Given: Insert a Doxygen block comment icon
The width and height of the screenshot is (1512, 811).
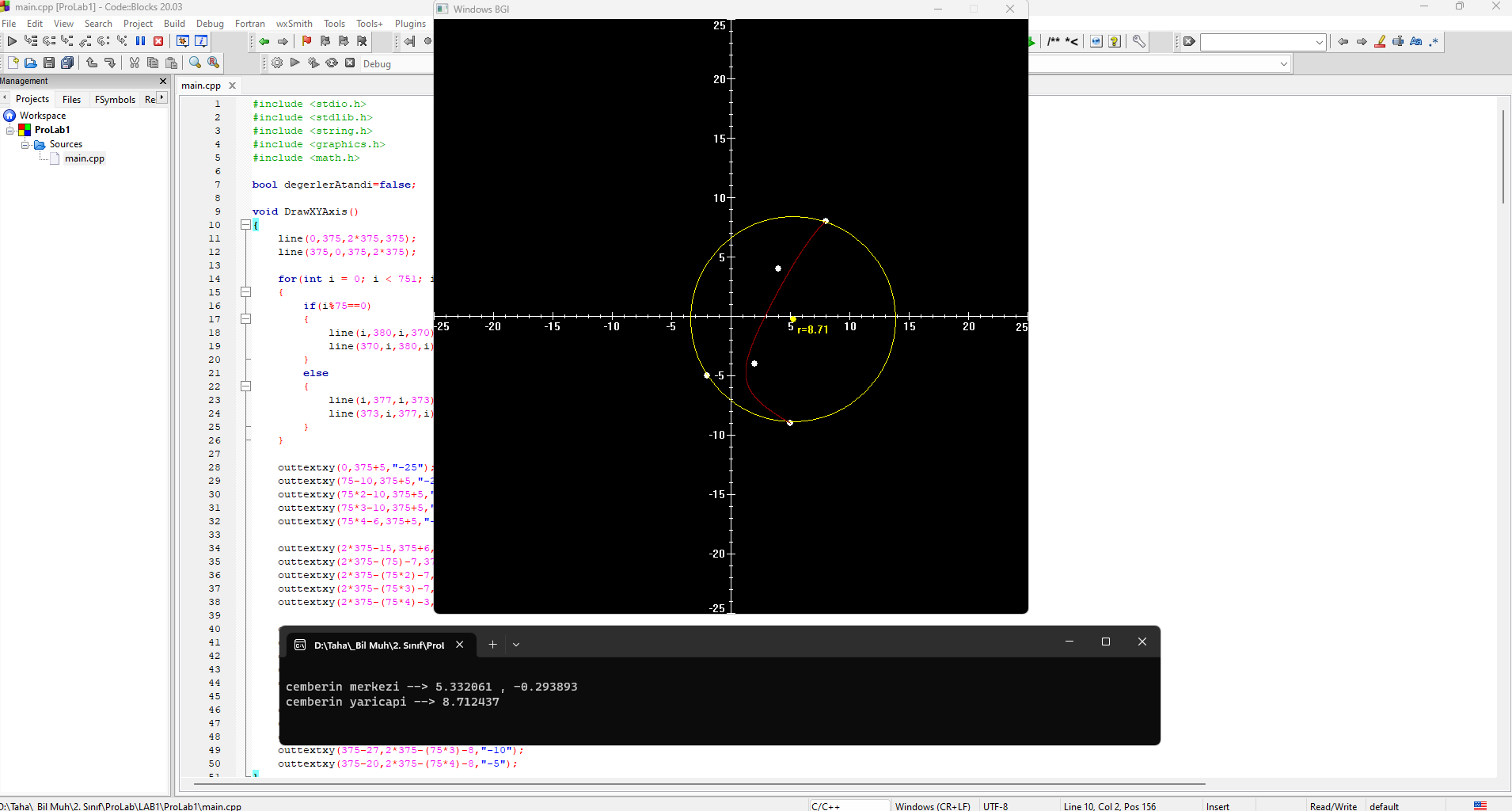Looking at the screenshot, I should click(1054, 41).
